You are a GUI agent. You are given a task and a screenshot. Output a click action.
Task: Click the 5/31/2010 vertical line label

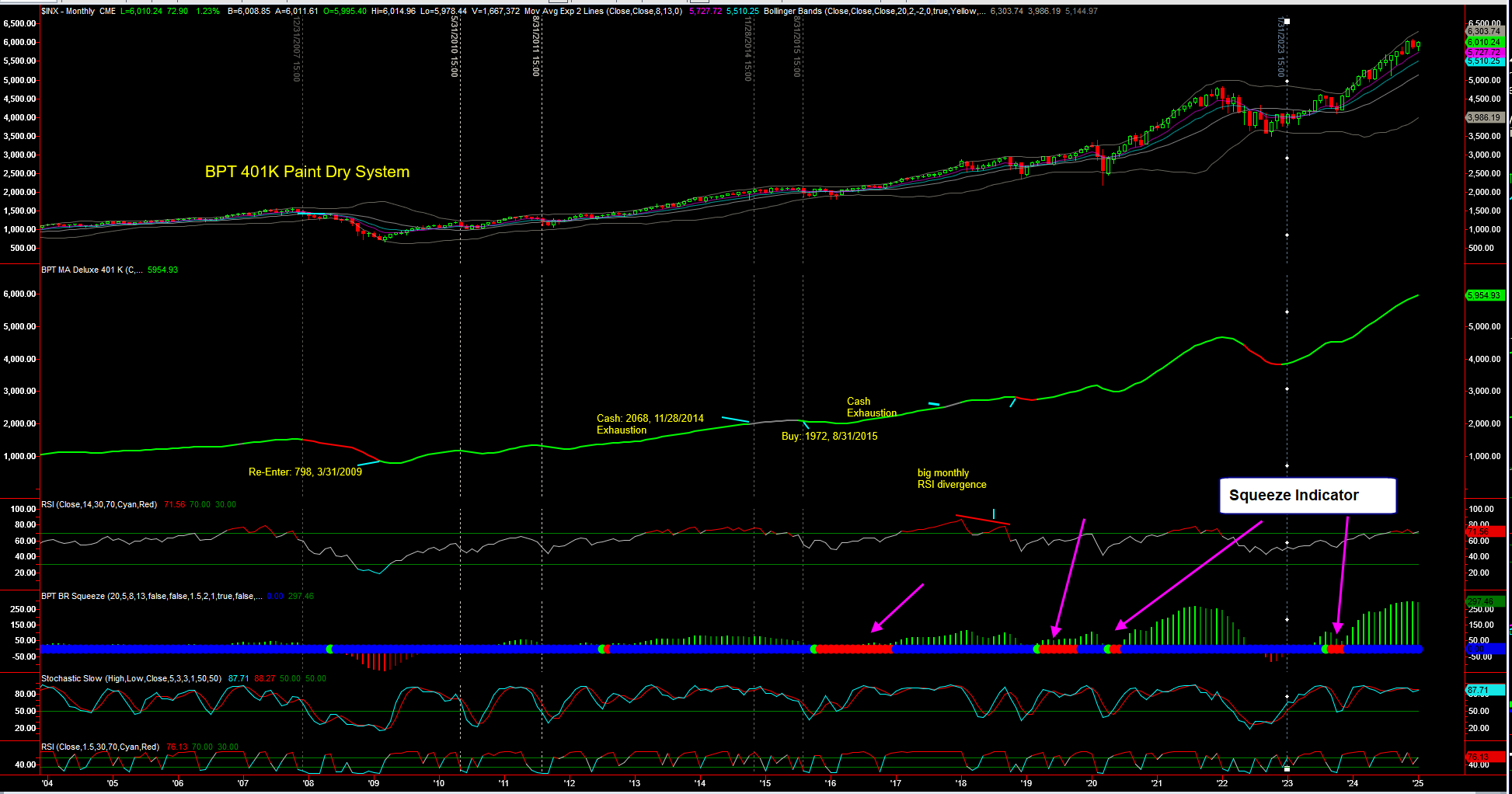(x=455, y=47)
